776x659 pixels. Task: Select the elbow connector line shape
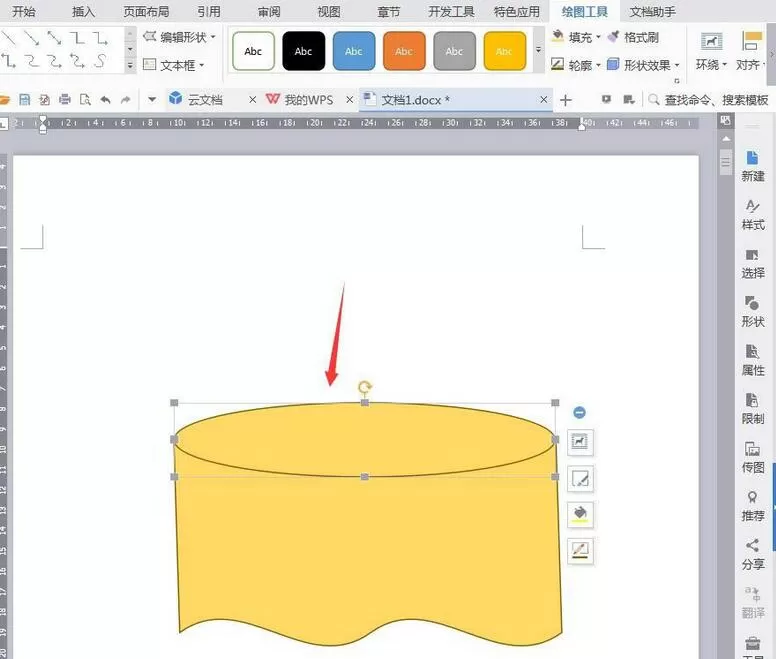(77, 37)
